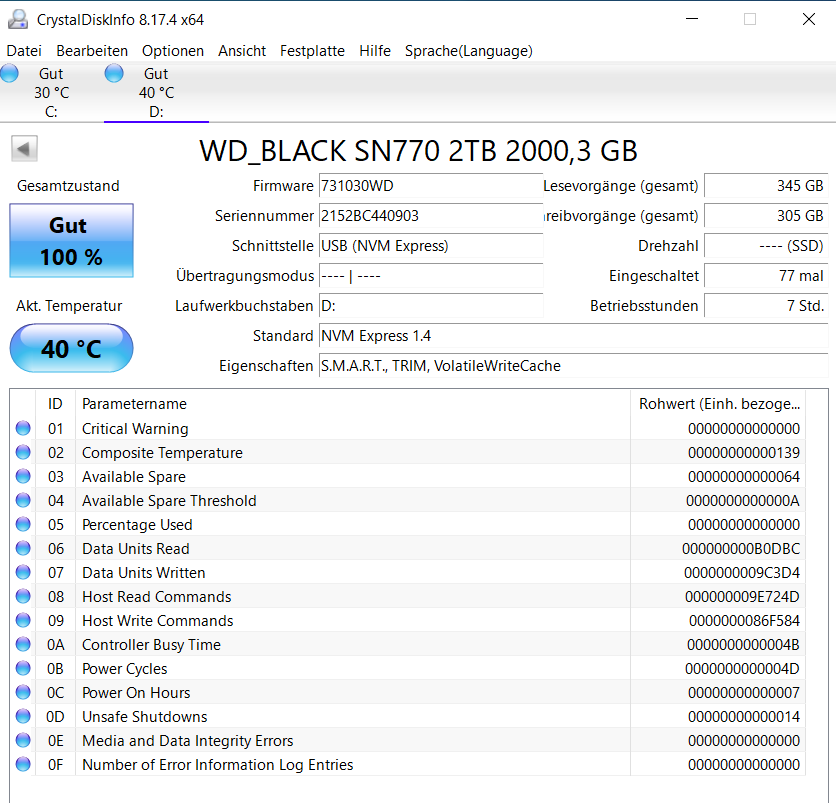Click the Eingeschaltet value 77 mal

766,276
